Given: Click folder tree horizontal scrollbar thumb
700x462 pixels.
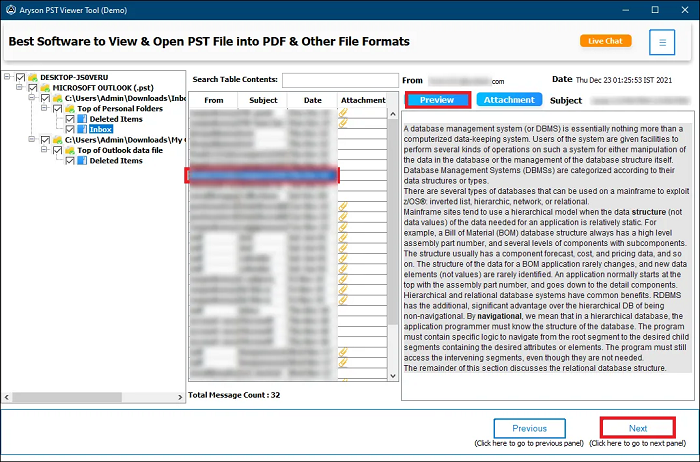Looking at the screenshot, I should pos(67,397).
